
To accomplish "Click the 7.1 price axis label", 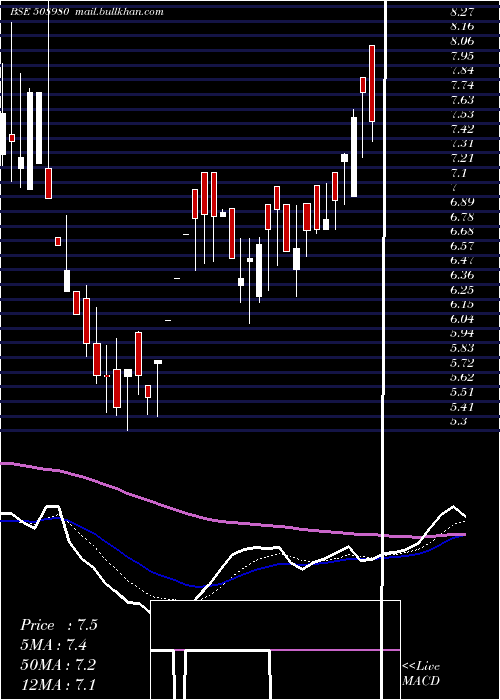I will [x=459, y=173].
